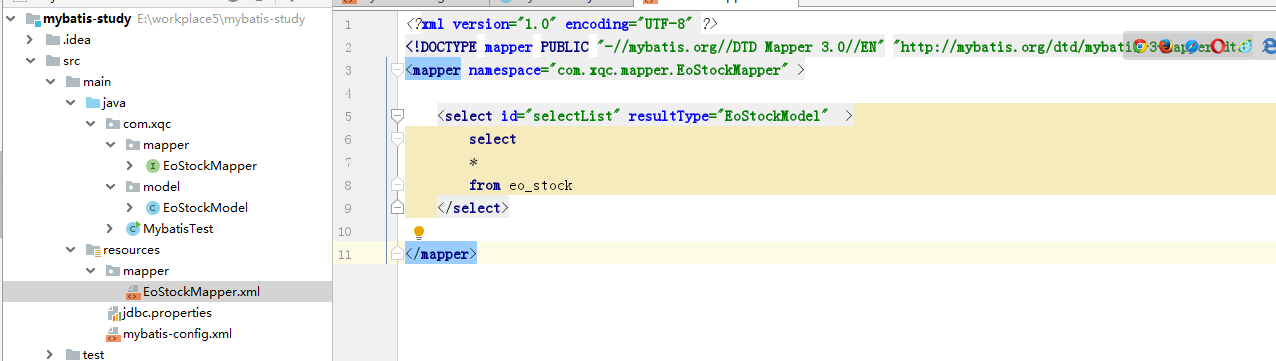
Task: Click the fold end marker at line 11
Action: click(x=397, y=254)
